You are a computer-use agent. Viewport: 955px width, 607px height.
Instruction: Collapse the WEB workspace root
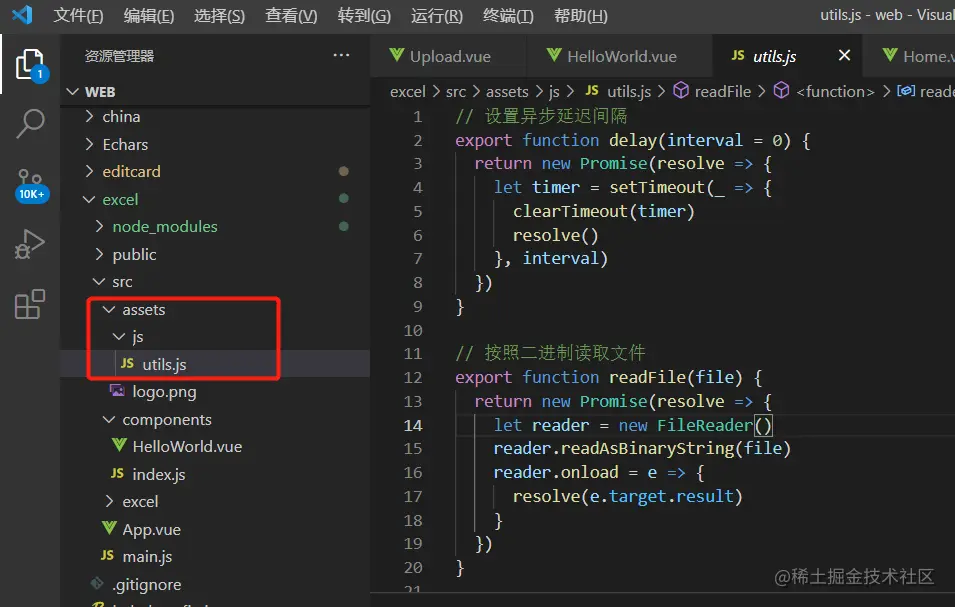[x=72, y=92]
